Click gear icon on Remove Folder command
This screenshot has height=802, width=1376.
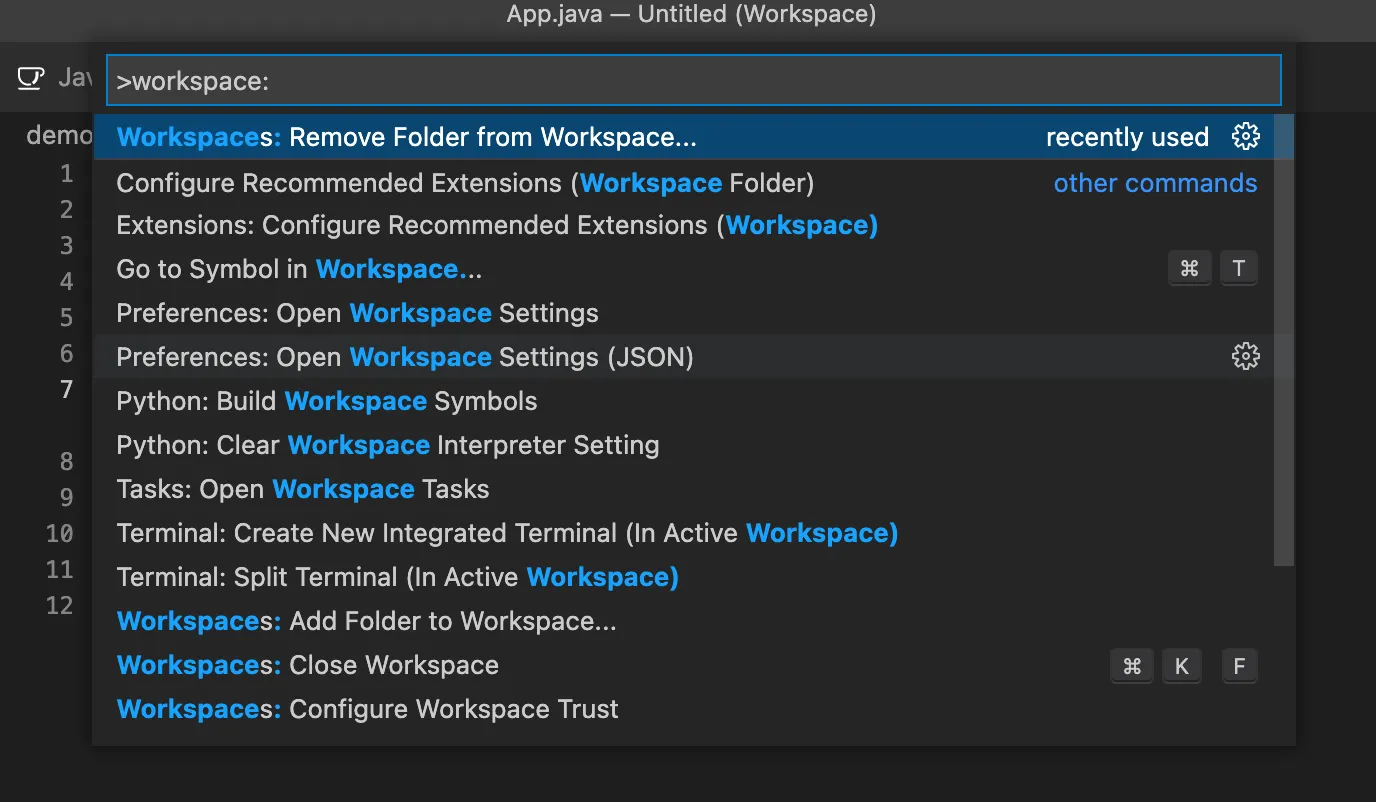(x=1245, y=136)
